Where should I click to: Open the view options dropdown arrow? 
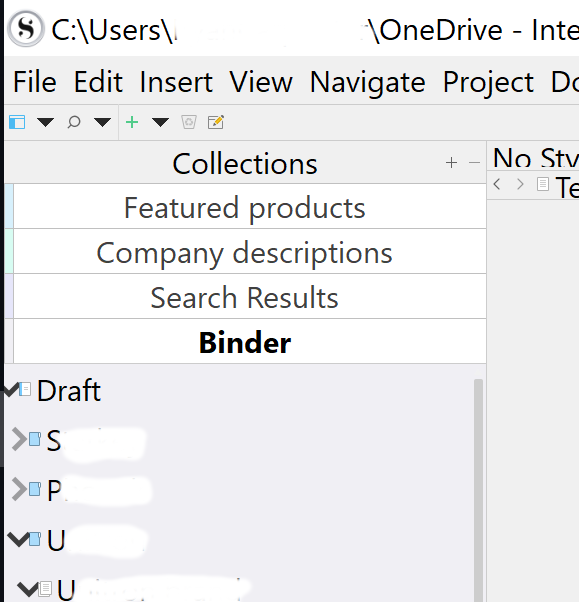(45, 122)
